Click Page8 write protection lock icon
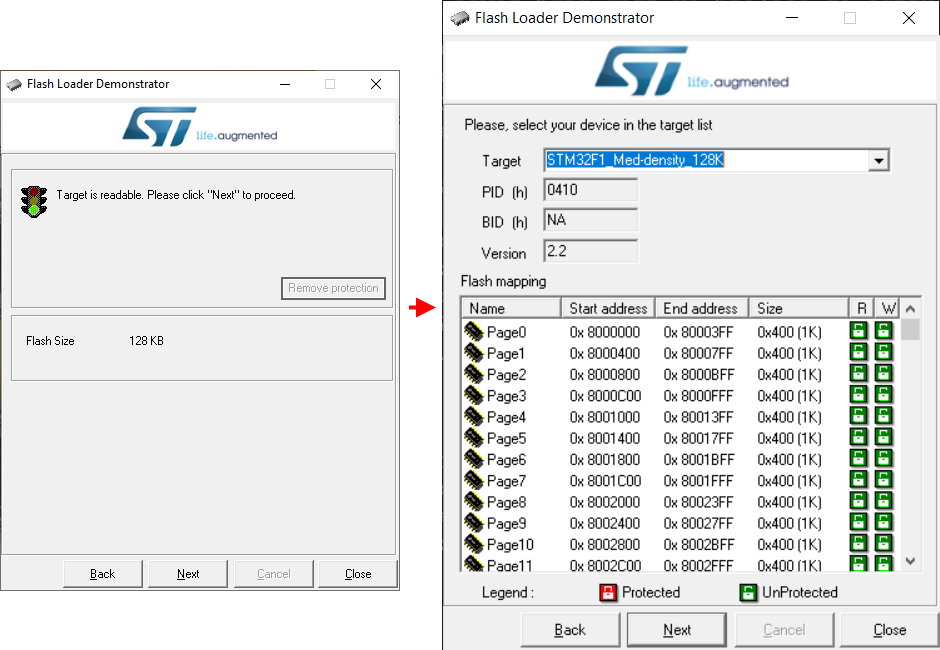The height and width of the screenshot is (650, 940). tap(883, 501)
